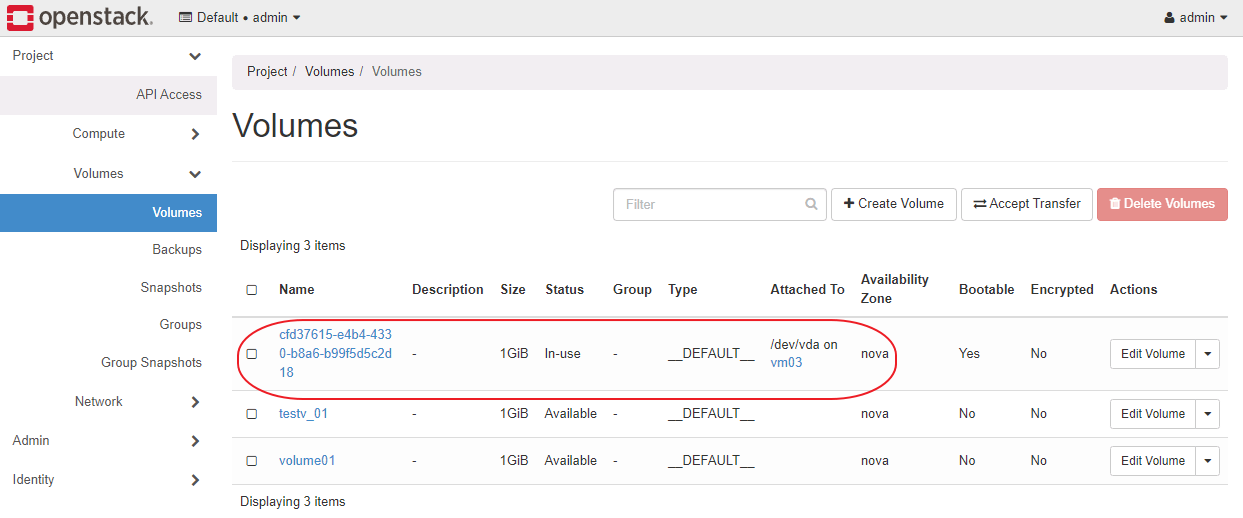Open actions dropdown arrow for testv_01

(x=1208, y=414)
